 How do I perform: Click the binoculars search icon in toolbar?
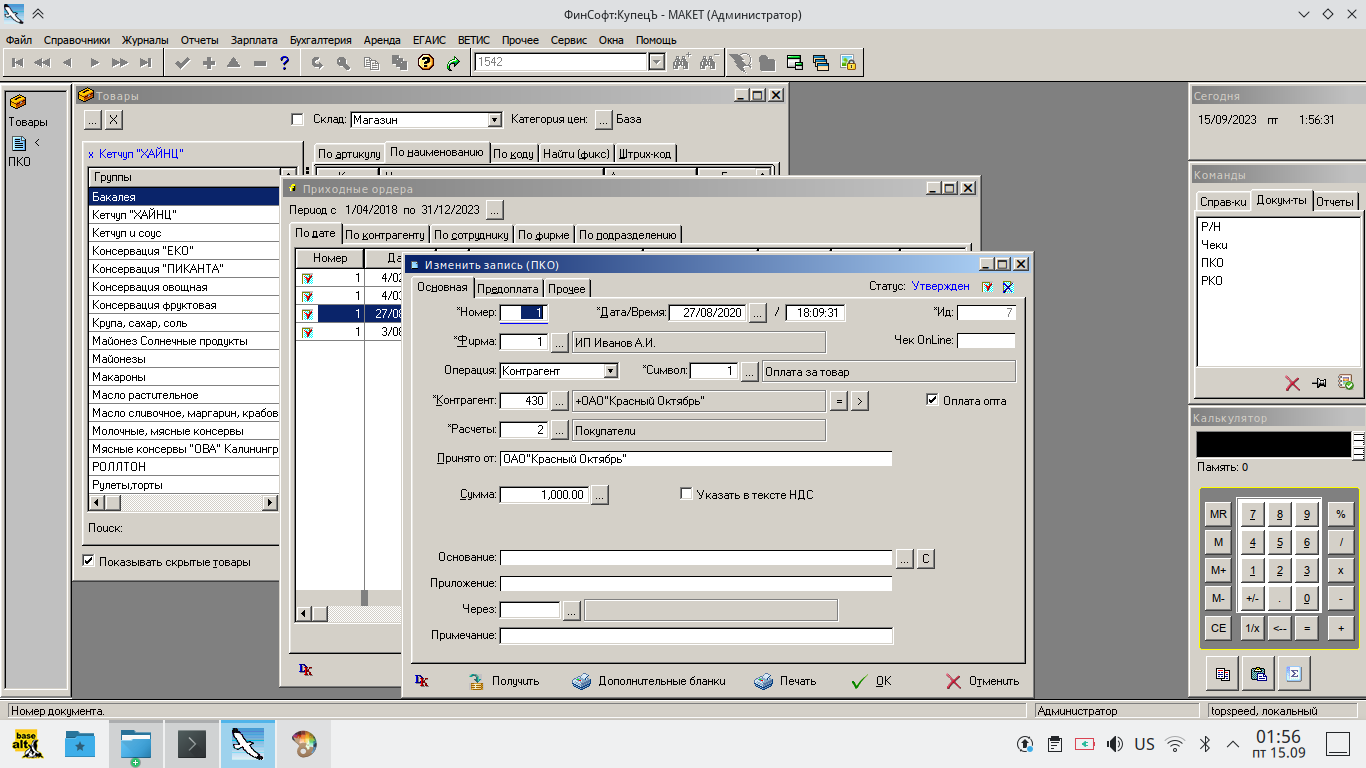681,62
